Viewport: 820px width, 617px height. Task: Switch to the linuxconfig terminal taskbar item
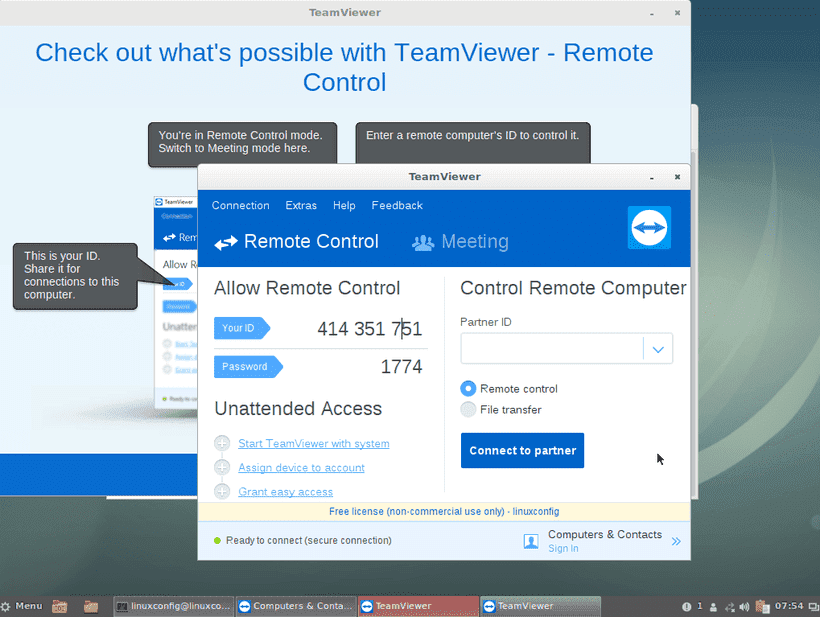pyautogui.click(x=174, y=606)
